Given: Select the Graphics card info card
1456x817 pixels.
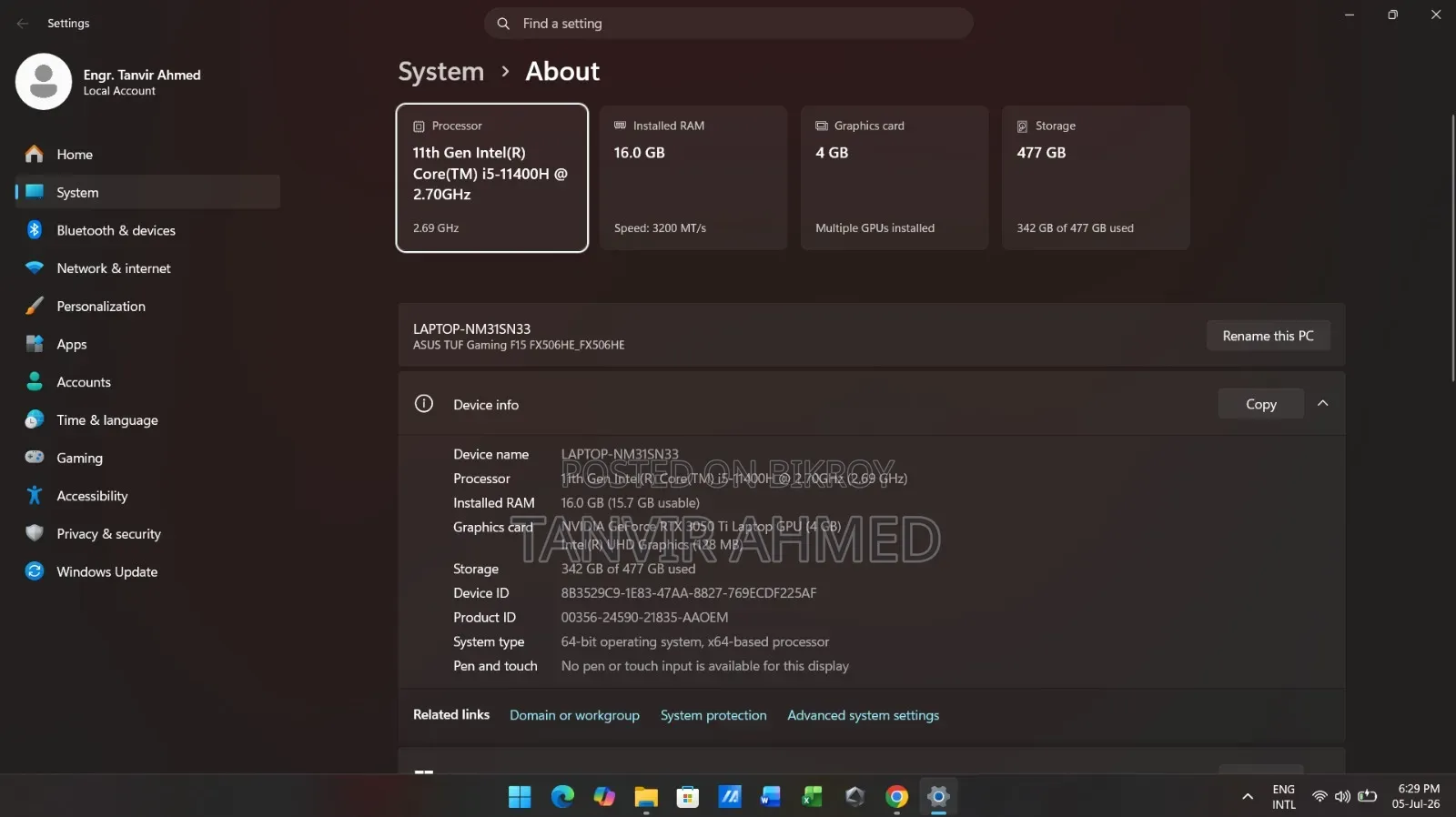Looking at the screenshot, I should click(895, 177).
